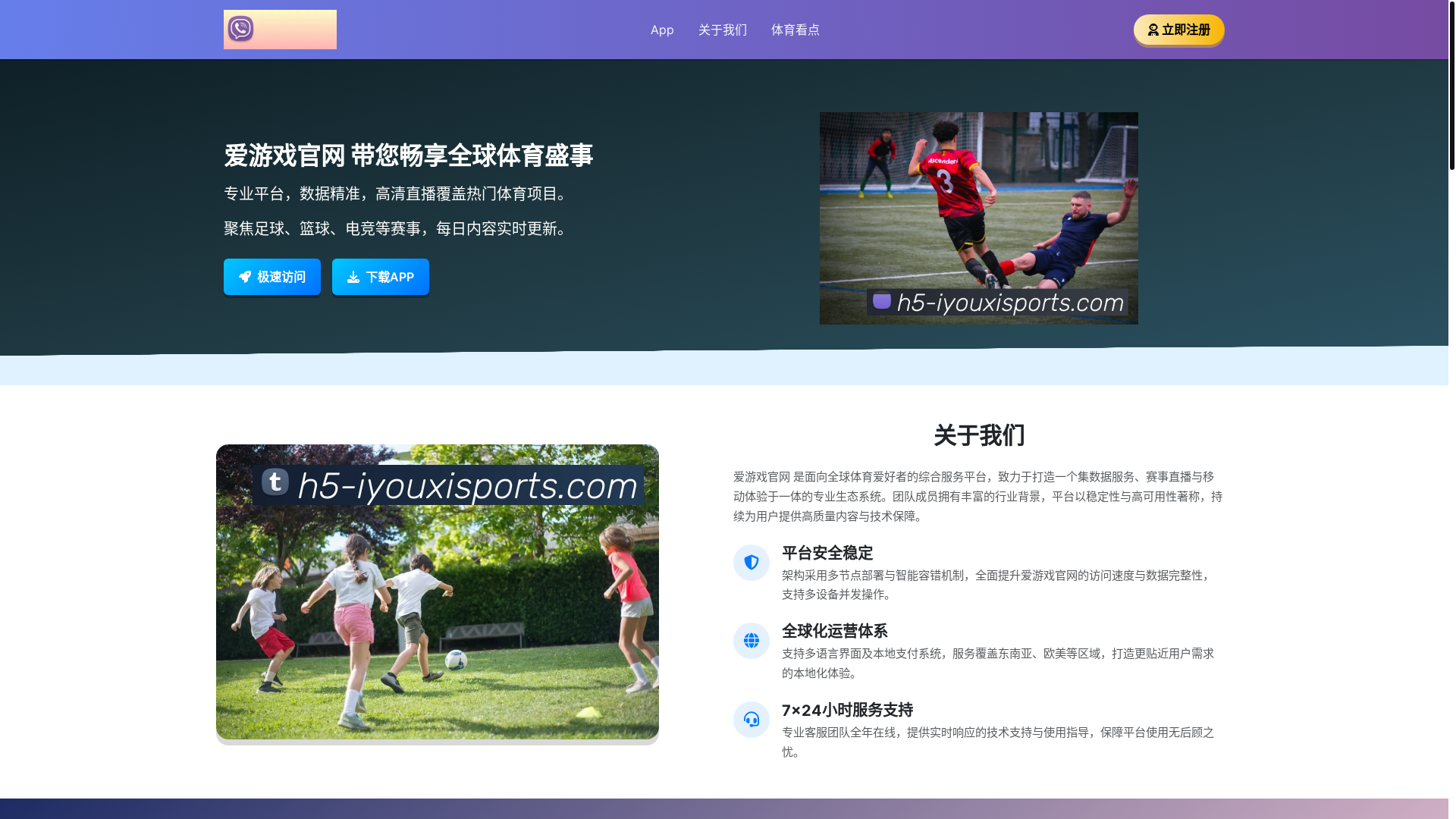
Task: Click the heading 爱游戏官网 带您畅享全球体育盛事
Action: [x=408, y=155]
